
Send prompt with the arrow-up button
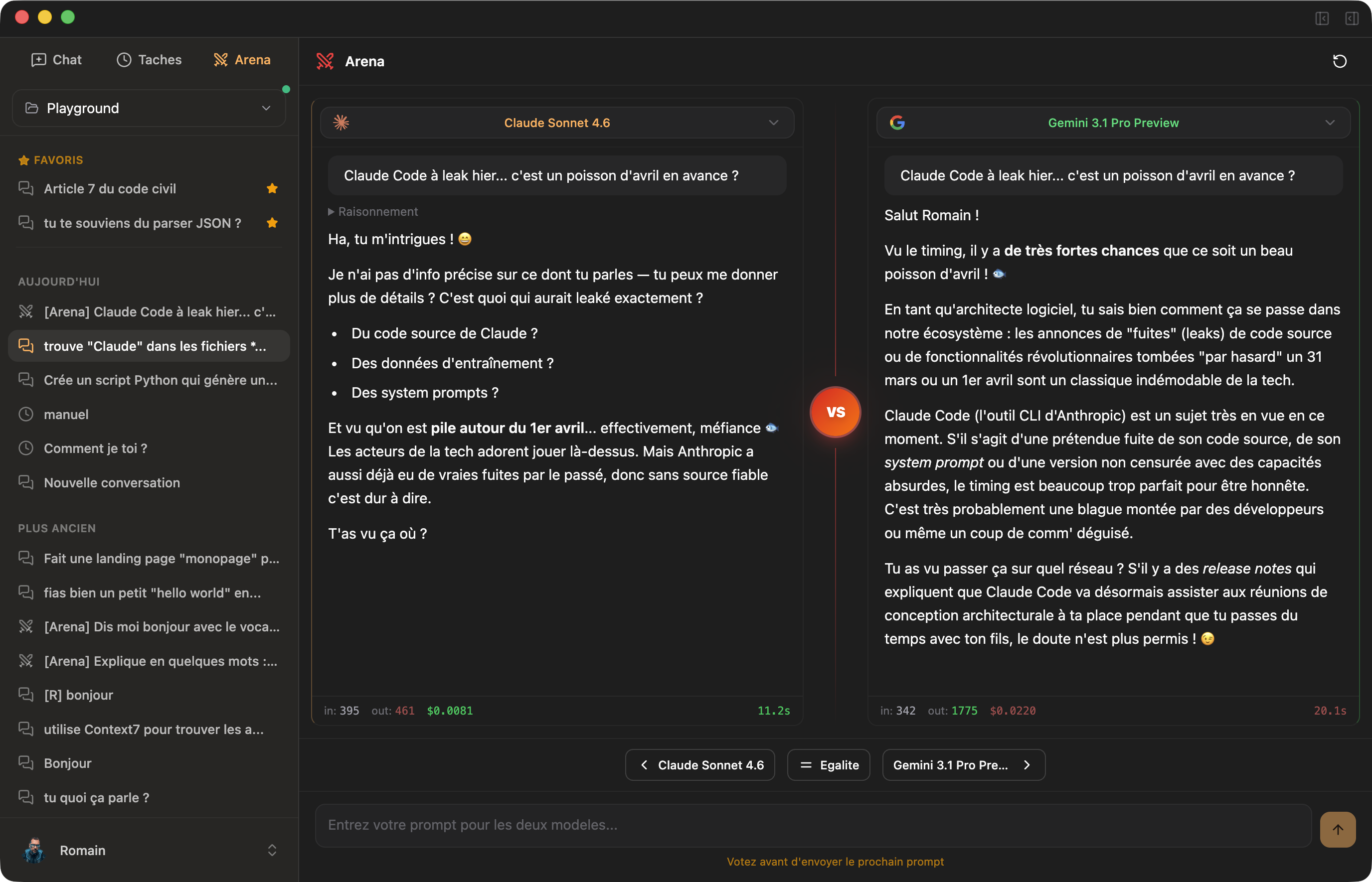[1338, 829]
